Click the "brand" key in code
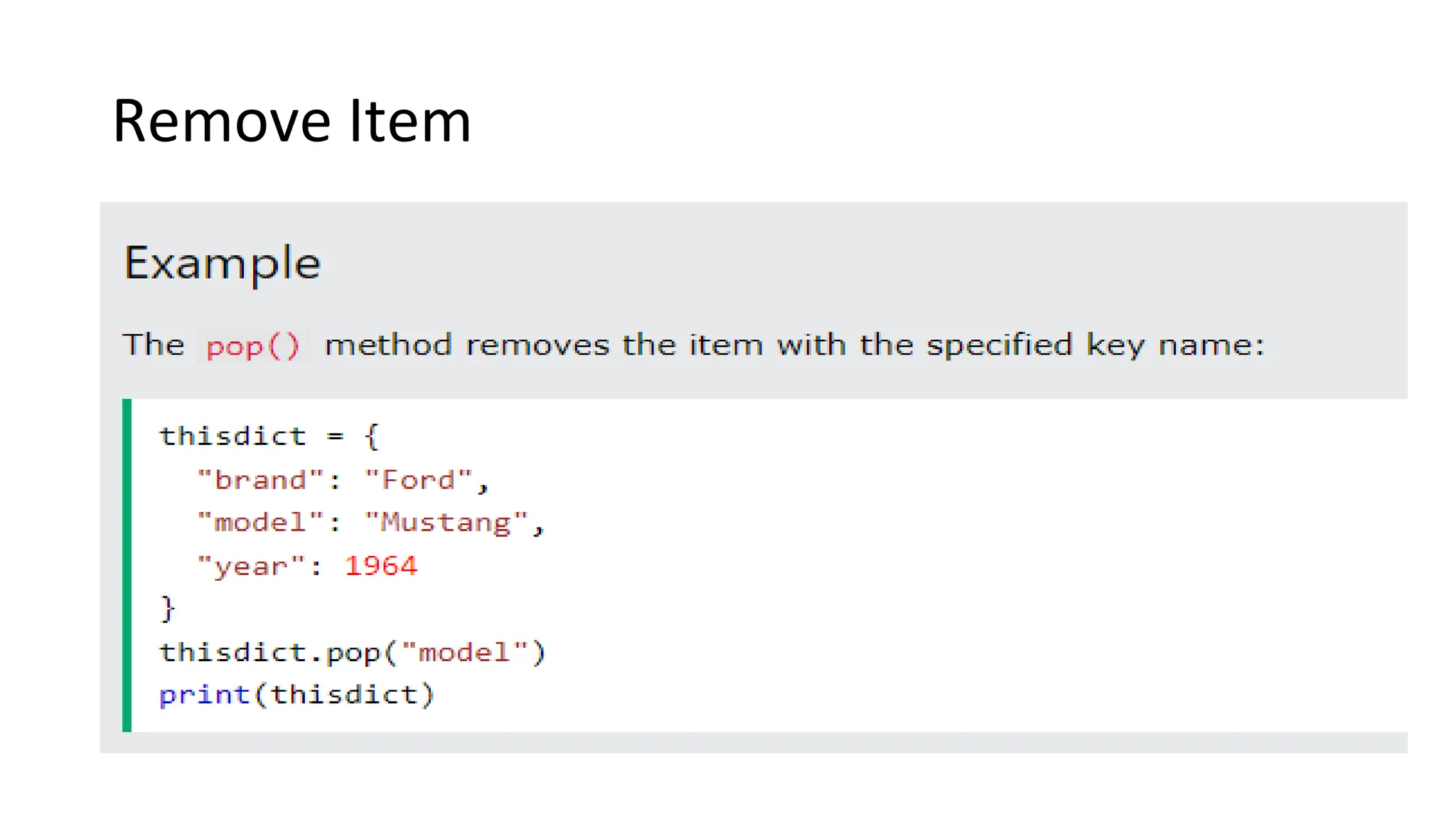1456x819 pixels. [x=260, y=480]
